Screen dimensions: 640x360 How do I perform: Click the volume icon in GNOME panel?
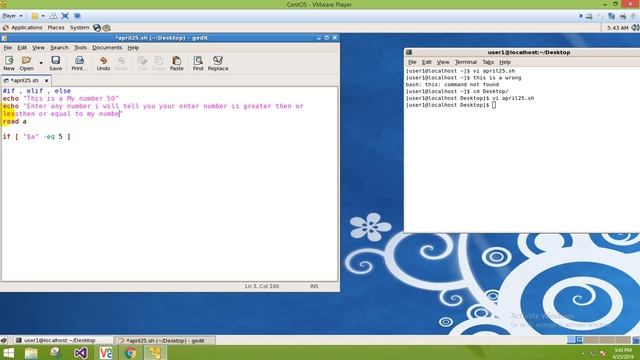[x=635, y=28]
